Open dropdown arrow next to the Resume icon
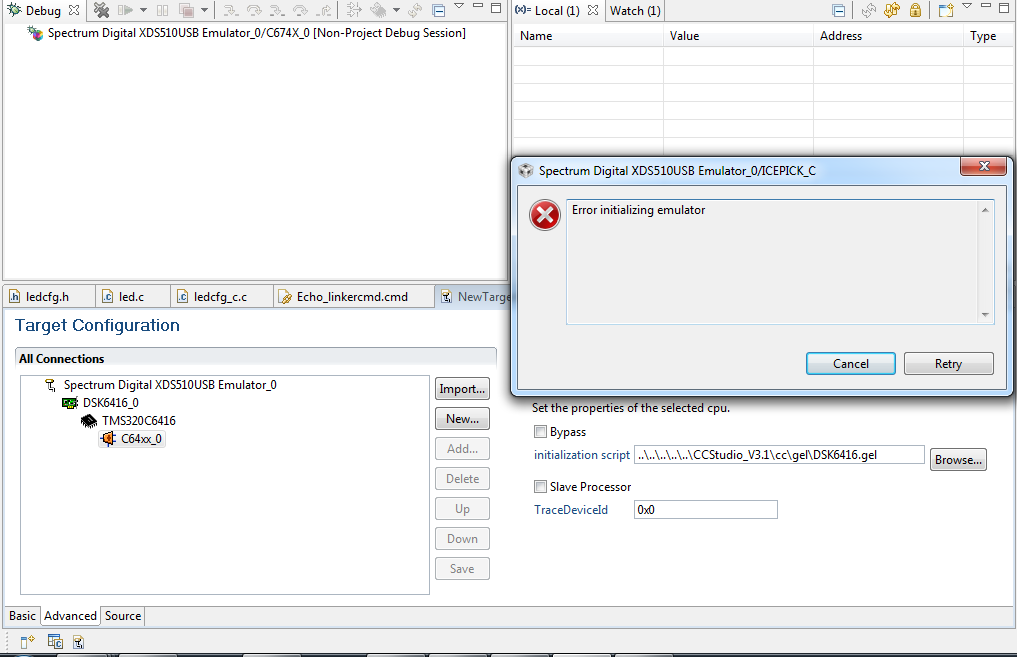This screenshot has width=1017, height=657. [x=143, y=10]
